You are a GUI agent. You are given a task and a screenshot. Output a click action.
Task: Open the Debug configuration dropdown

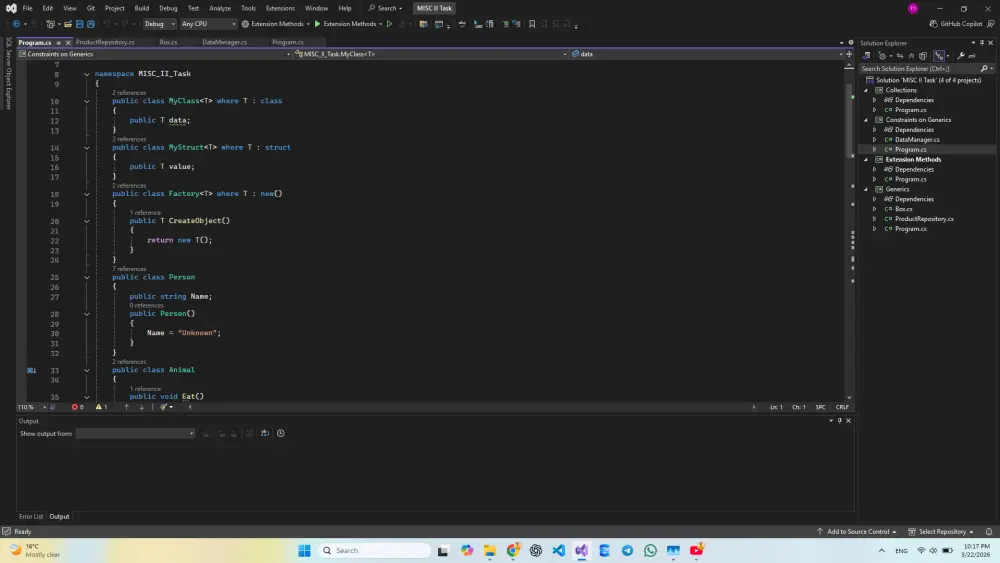tap(159, 24)
